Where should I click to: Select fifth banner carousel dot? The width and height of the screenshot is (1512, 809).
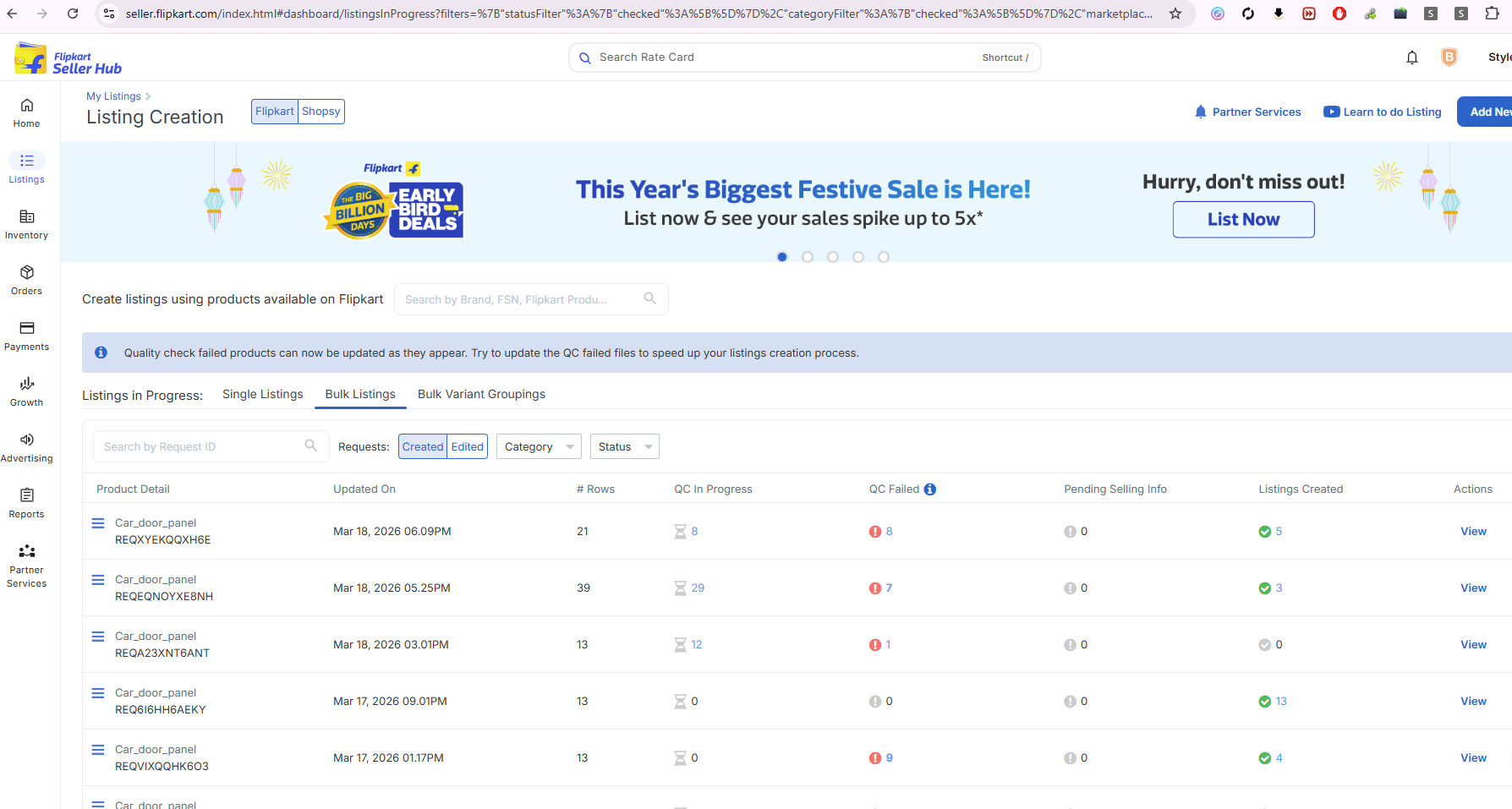click(884, 257)
